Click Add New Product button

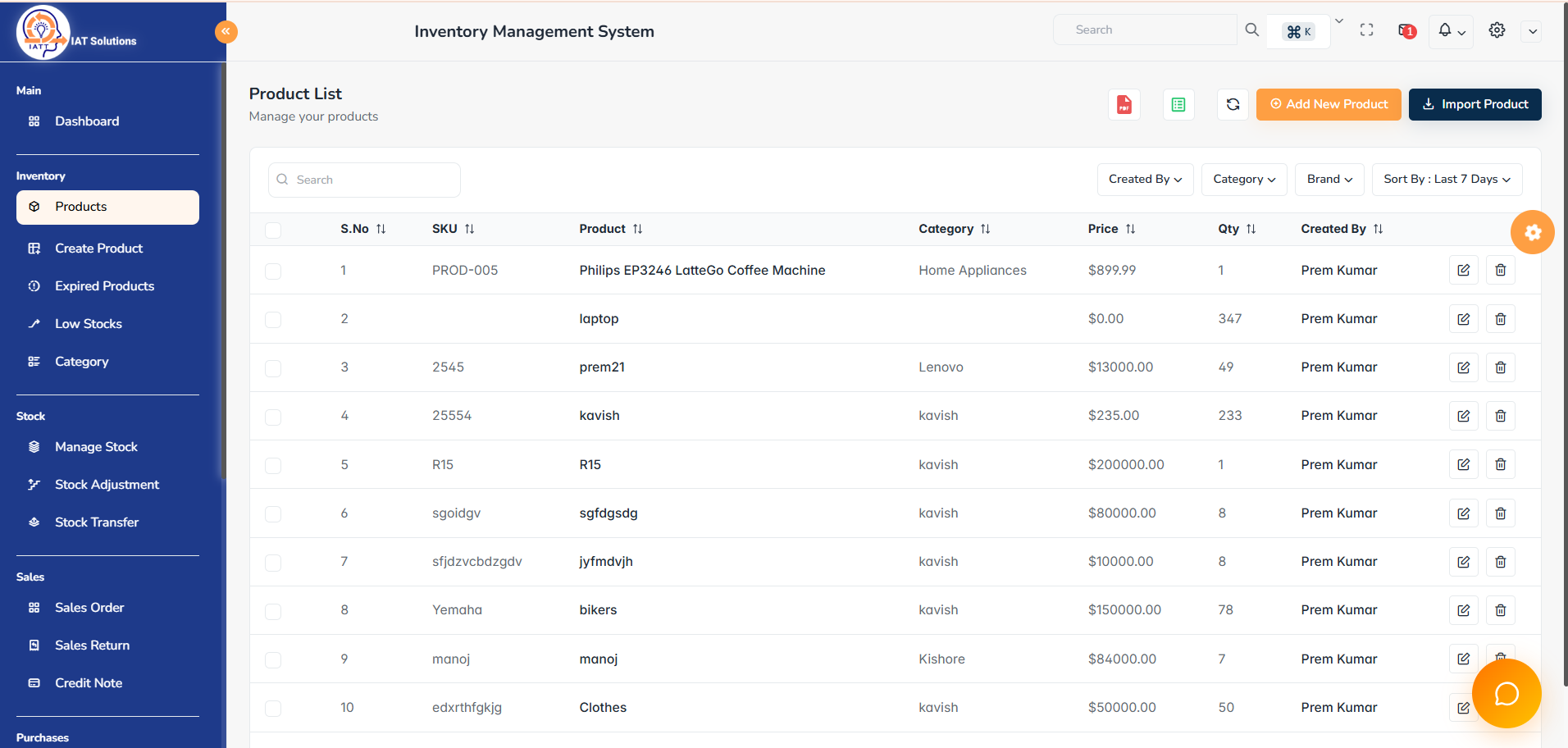(1329, 104)
